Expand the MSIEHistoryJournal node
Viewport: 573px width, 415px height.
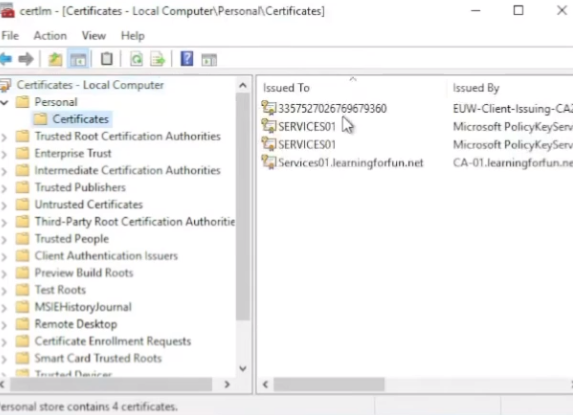[x=4, y=308]
